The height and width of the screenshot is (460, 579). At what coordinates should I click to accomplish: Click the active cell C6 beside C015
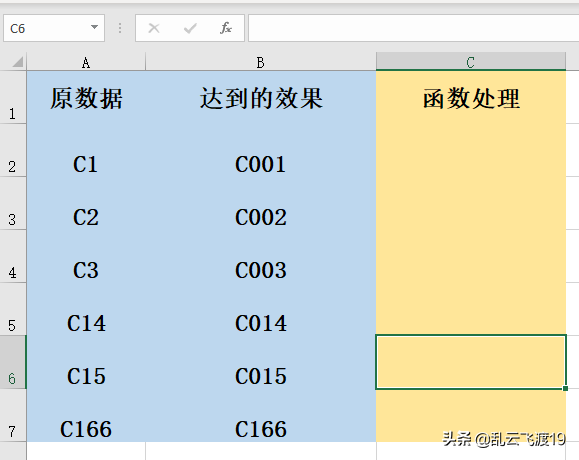471,362
